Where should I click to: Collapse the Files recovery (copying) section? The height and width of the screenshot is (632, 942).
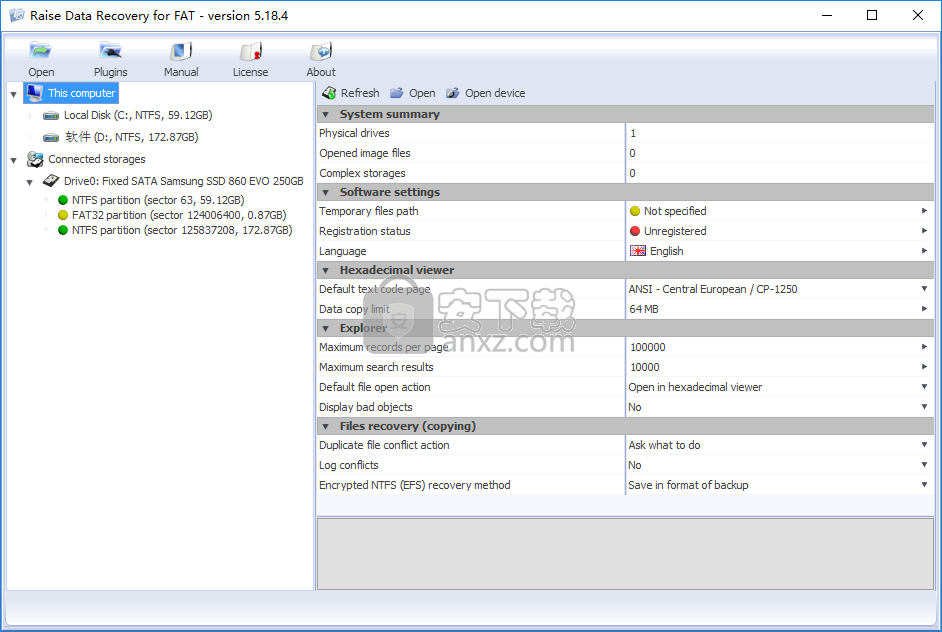326,427
